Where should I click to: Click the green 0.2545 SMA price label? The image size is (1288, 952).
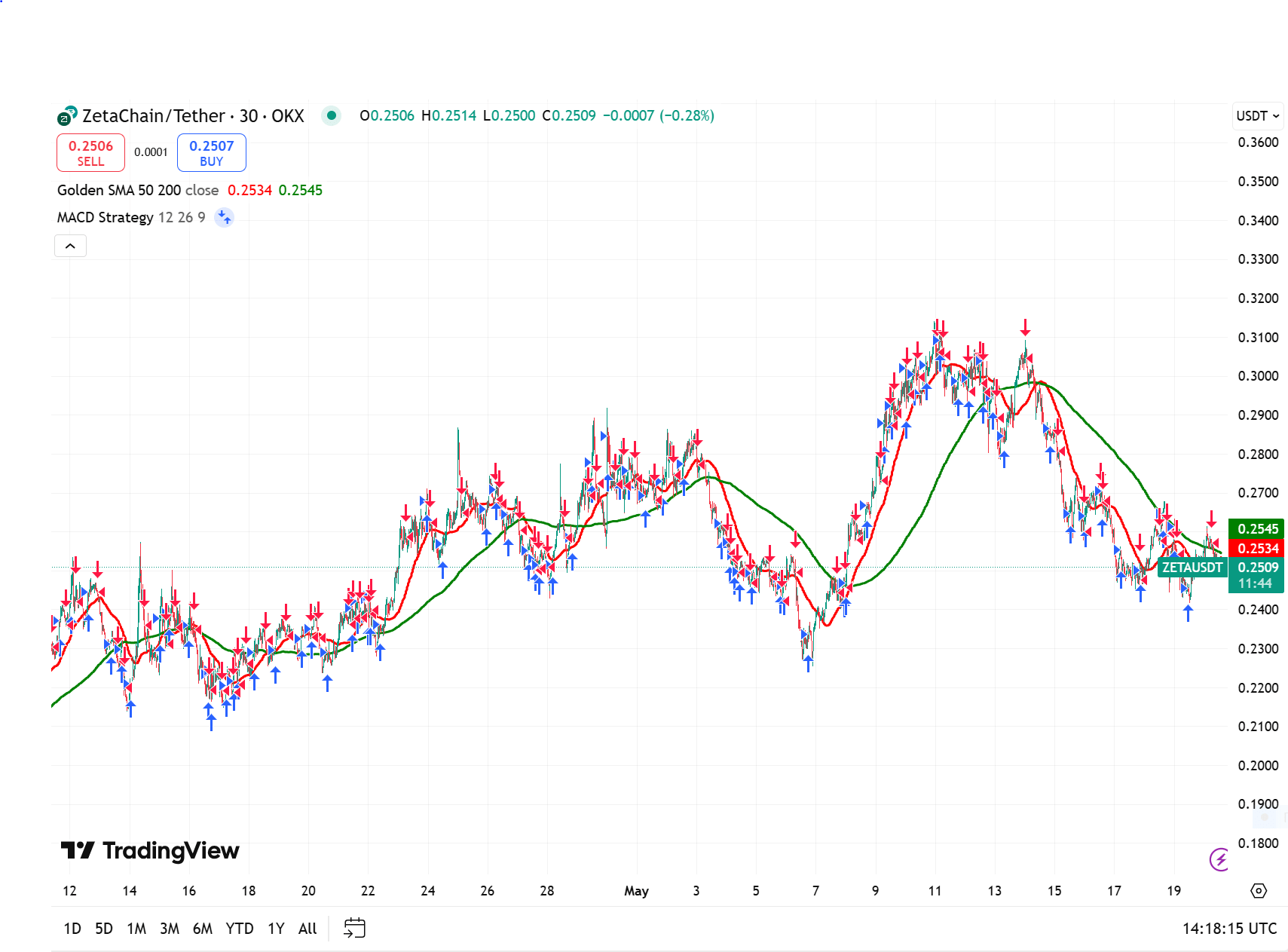tap(1256, 528)
